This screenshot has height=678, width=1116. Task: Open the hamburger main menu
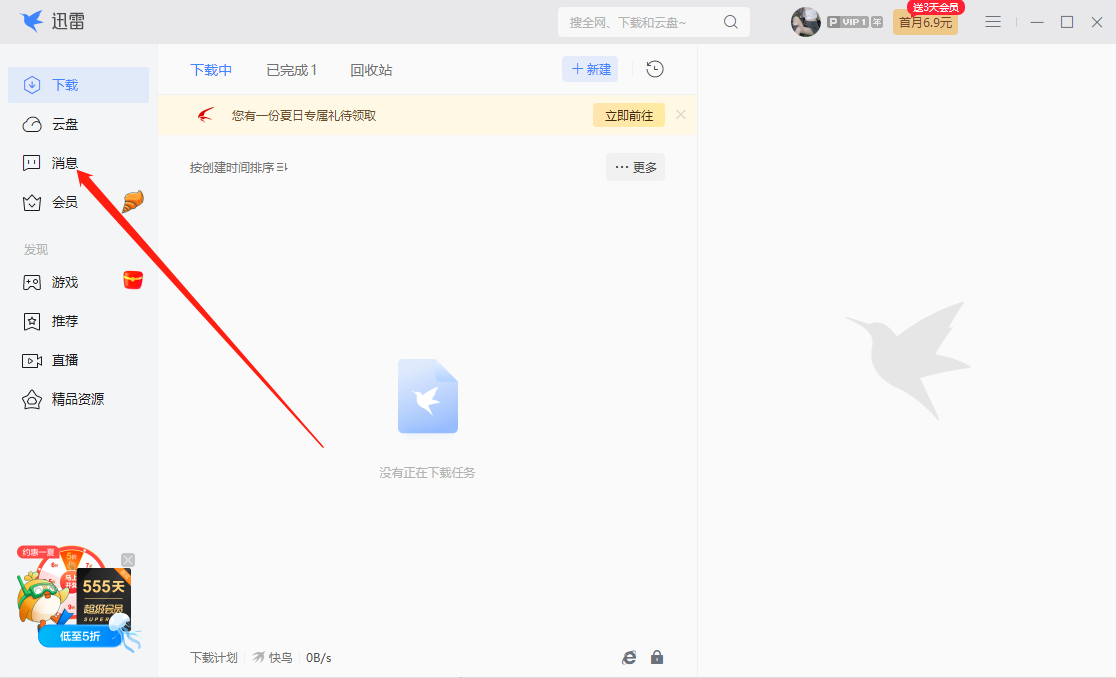(x=993, y=21)
